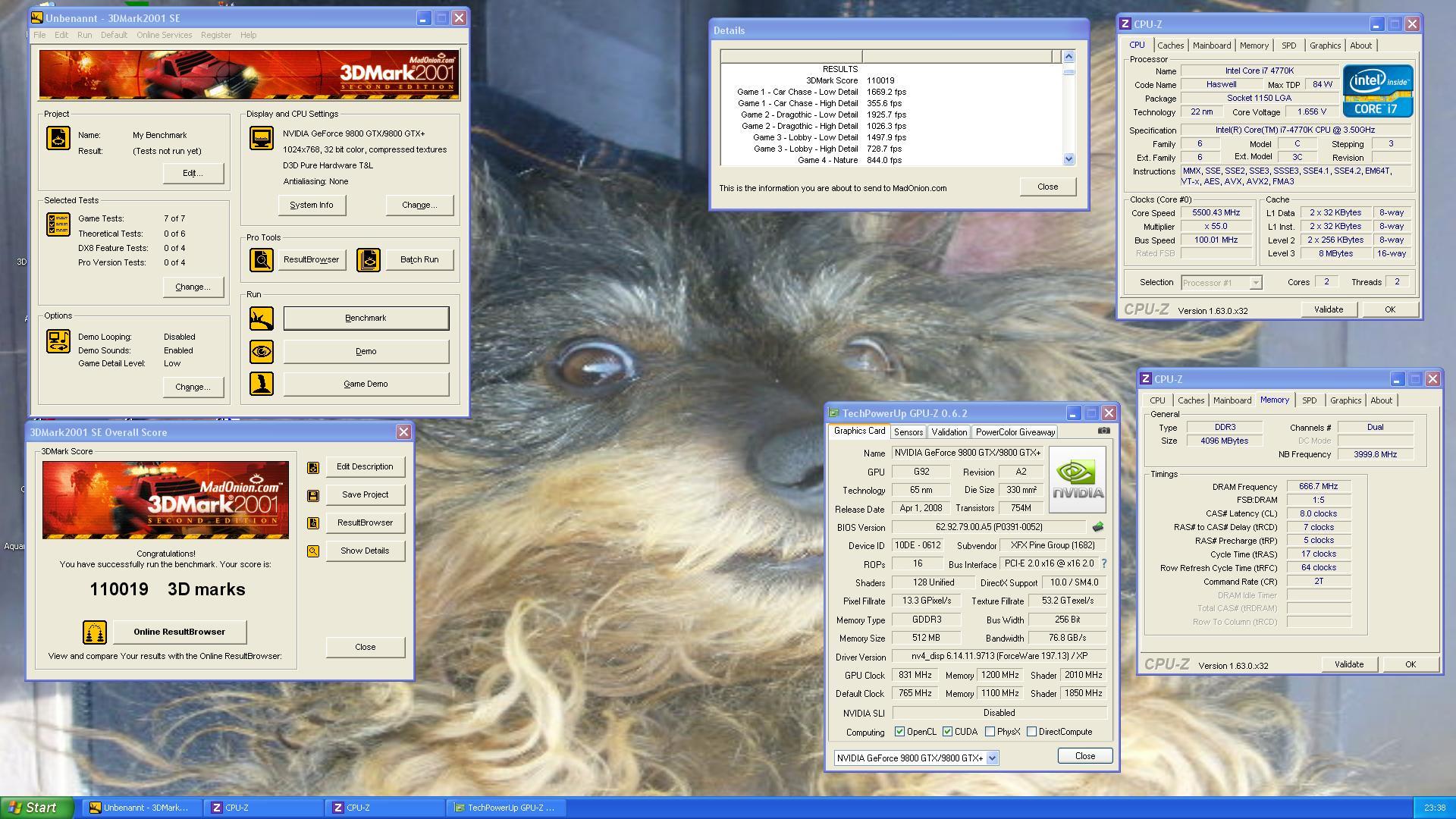This screenshot has height=819, width=1456.
Task: Click the system tray clock
Action: [x=1434, y=808]
